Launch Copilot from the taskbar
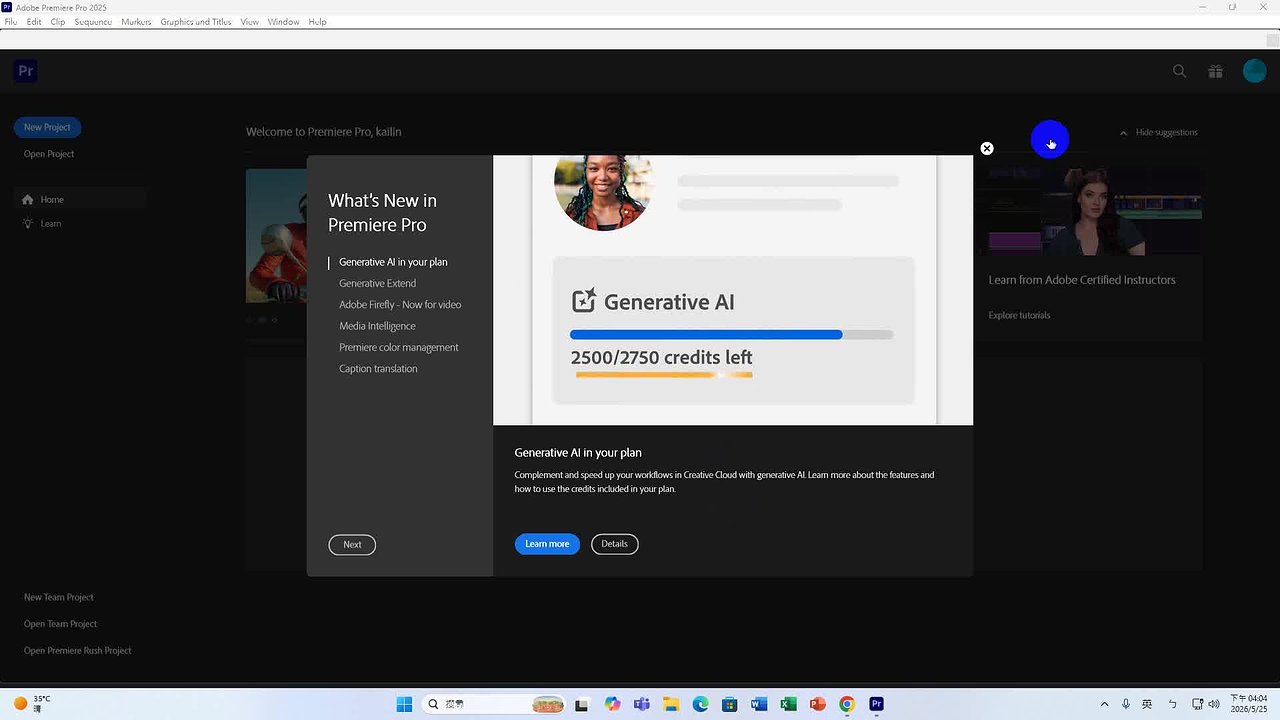Image resolution: width=1280 pixels, height=720 pixels. point(612,704)
